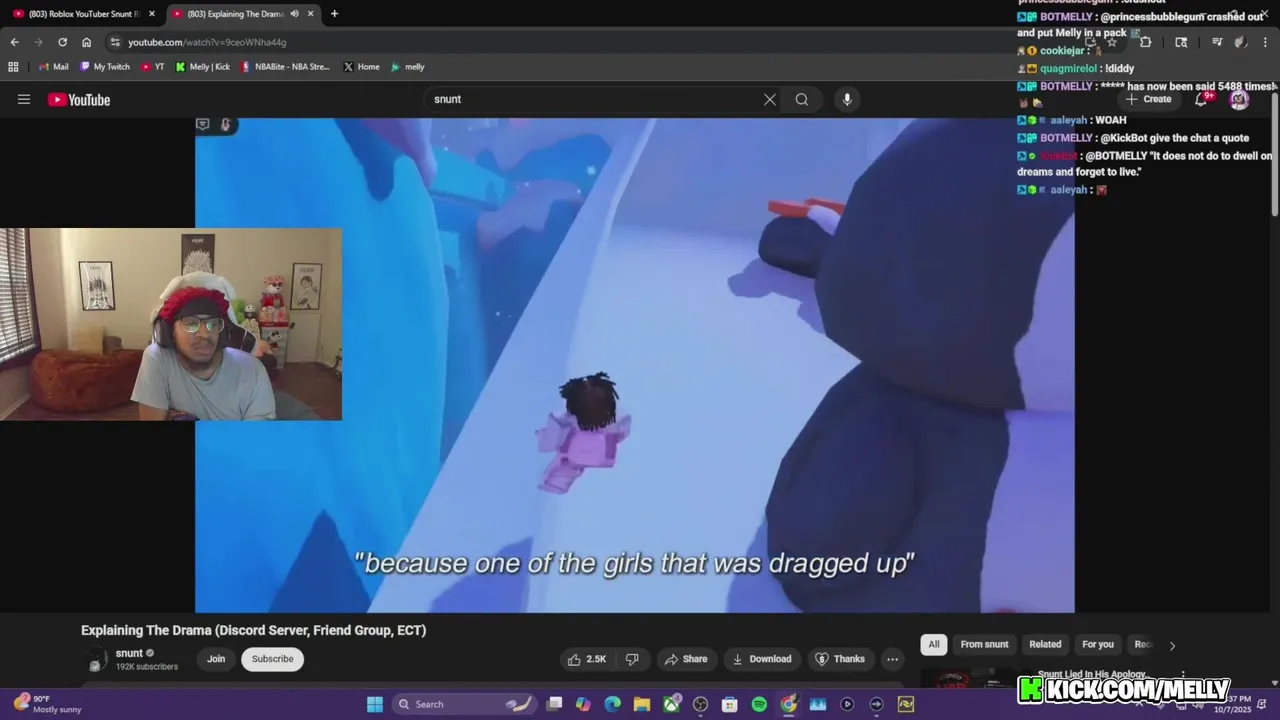Viewport: 1280px width, 720px height.
Task: Go back with browser back arrow
Action: click(x=14, y=42)
